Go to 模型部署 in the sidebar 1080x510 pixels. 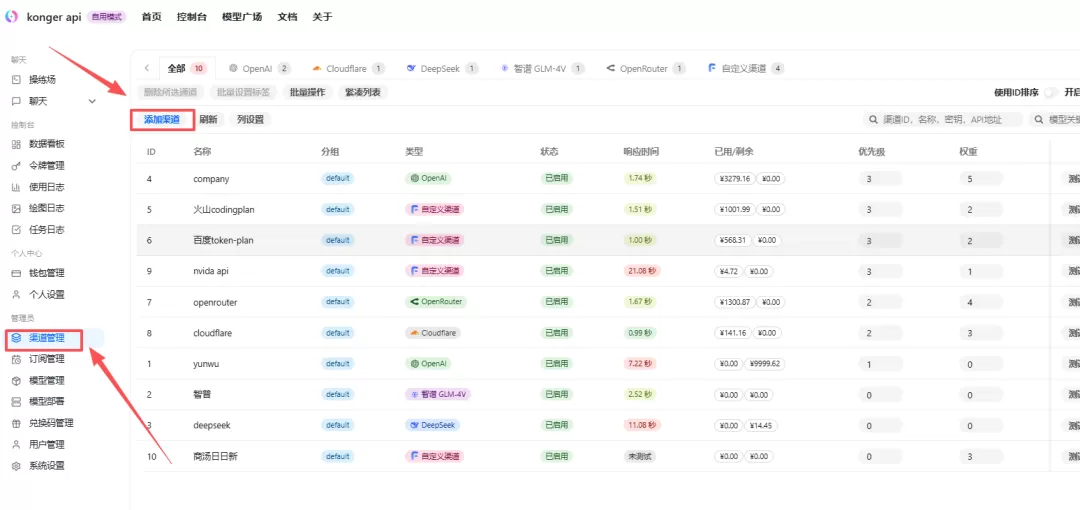pyautogui.click(x=46, y=401)
